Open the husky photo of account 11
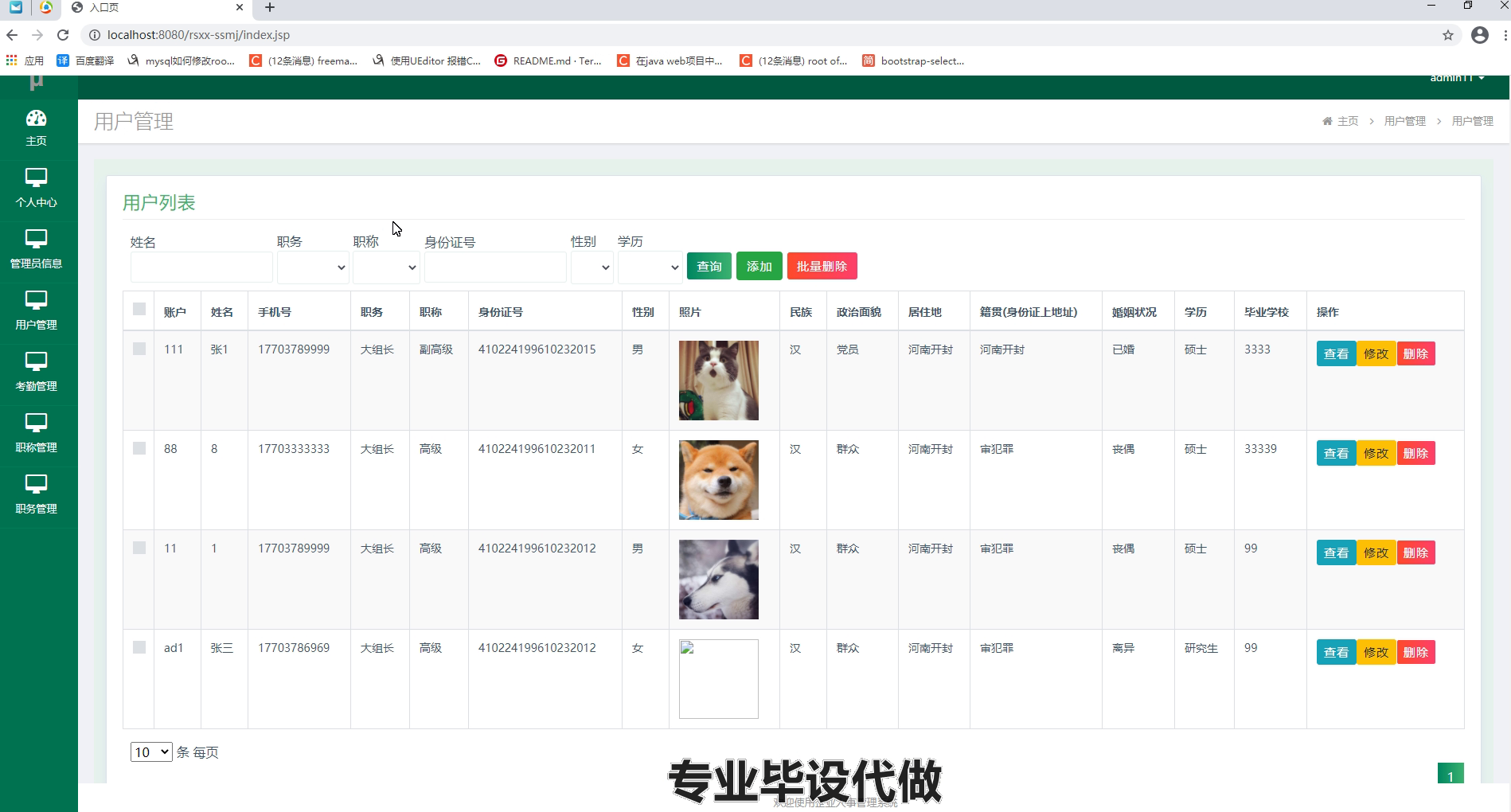This screenshot has height=812, width=1511. pos(719,580)
